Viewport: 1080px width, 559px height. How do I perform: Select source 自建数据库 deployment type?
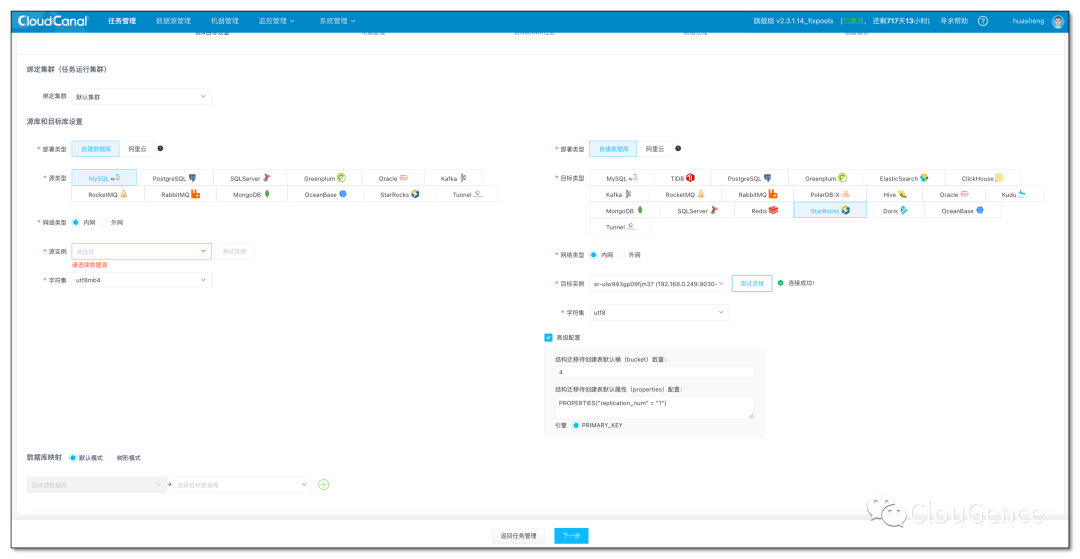coord(95,149)
